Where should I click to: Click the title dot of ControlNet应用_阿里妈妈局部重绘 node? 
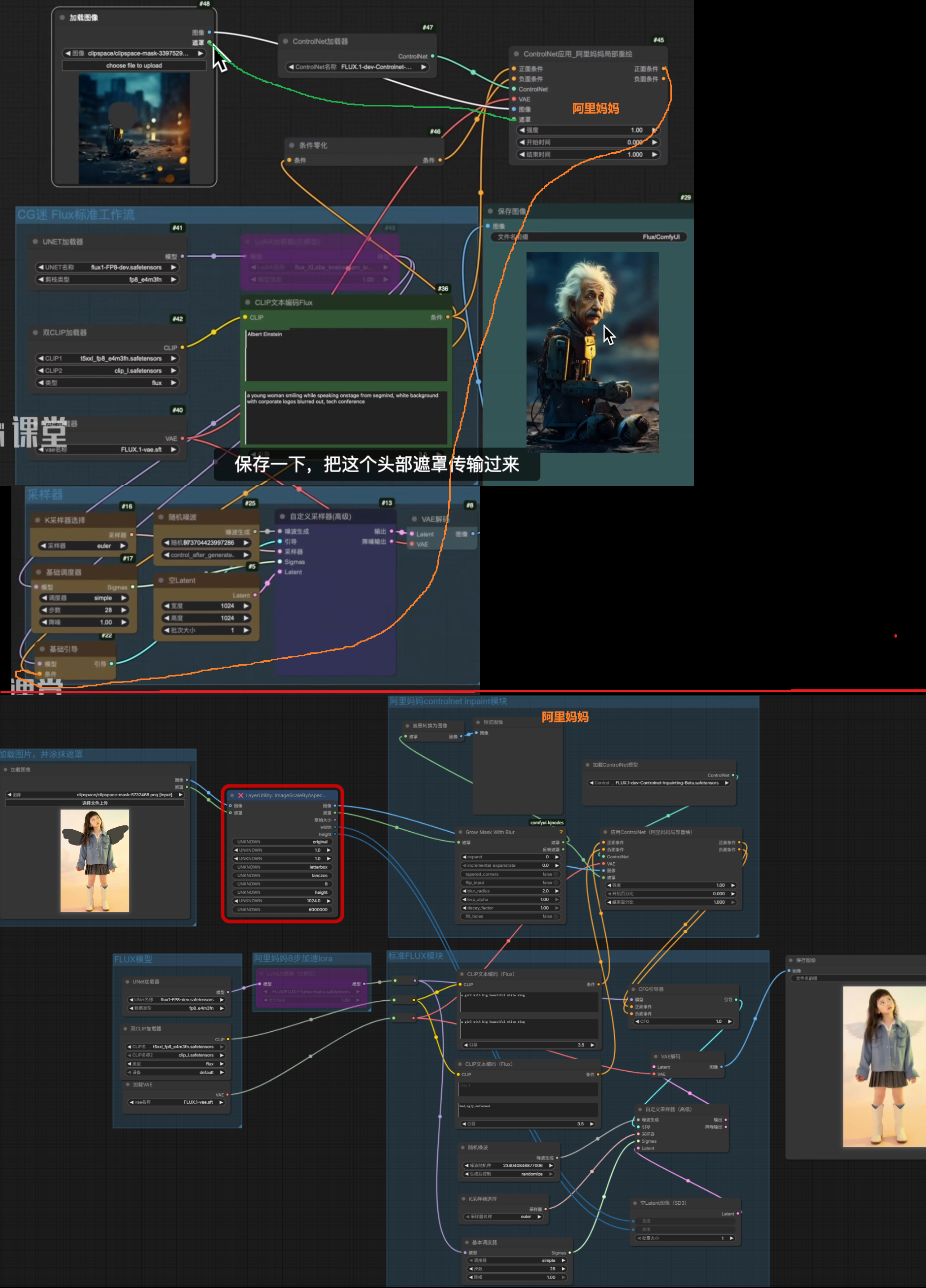(516, 54)
